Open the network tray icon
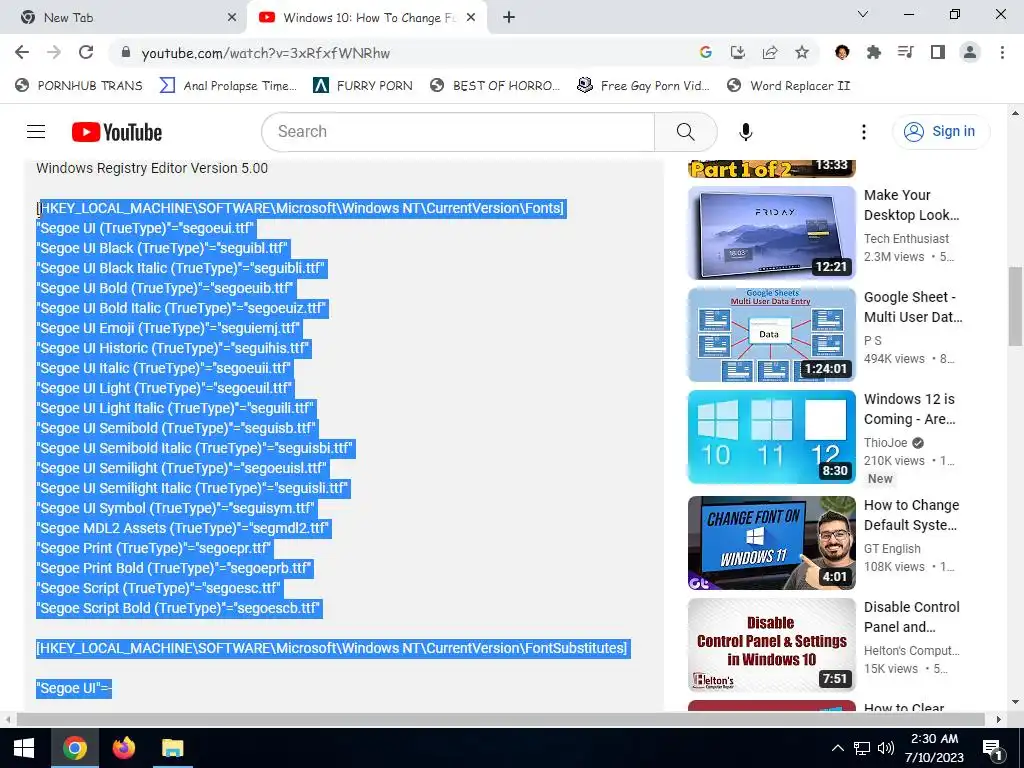 click(x=862, y=748)
